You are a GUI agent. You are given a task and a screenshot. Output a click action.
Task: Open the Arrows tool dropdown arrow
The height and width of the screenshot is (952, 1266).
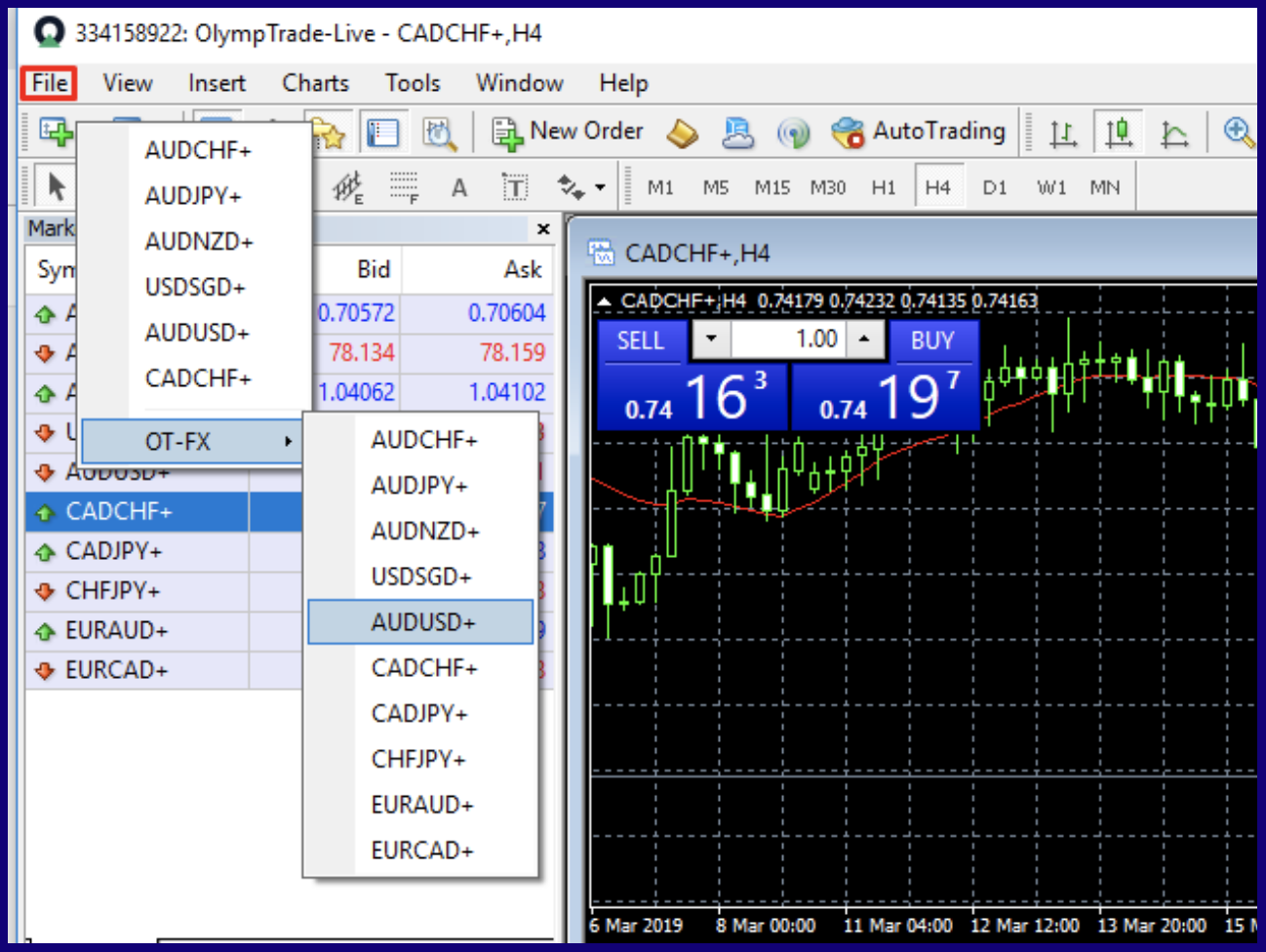coord(599,187)
